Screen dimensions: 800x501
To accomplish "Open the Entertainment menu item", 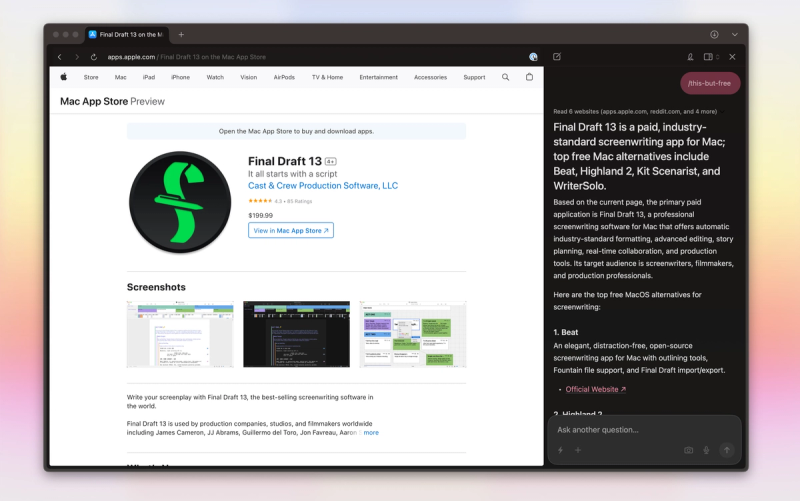I will coord(378,78).
